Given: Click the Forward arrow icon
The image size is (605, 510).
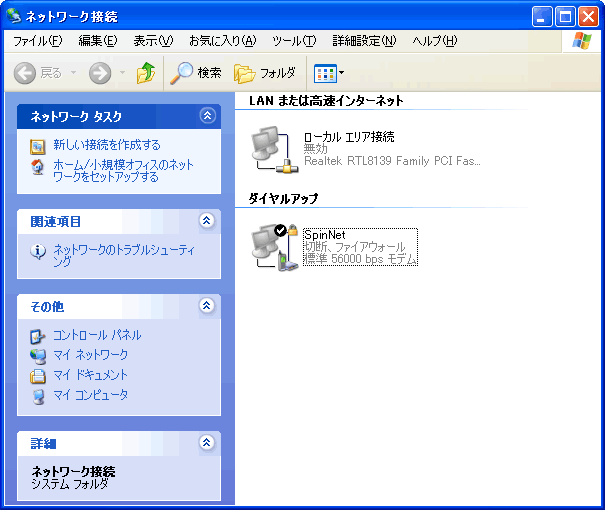Looking at the screenshot, I should pos(100,73).
